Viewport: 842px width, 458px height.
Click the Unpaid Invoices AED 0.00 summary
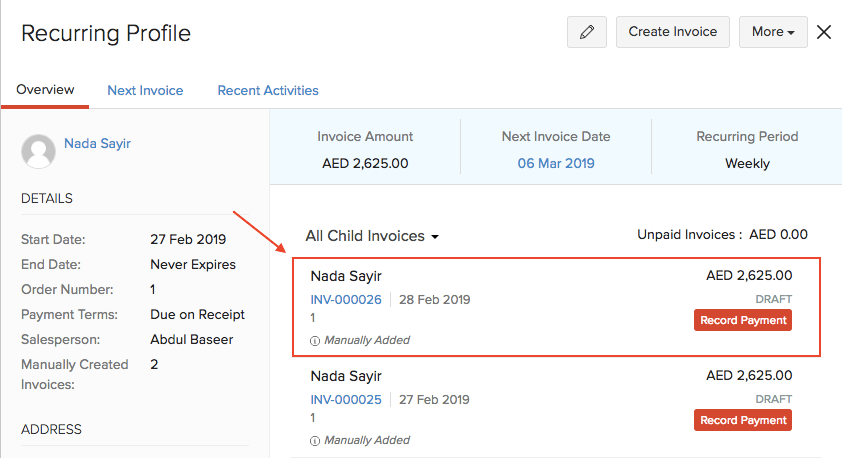722,235
